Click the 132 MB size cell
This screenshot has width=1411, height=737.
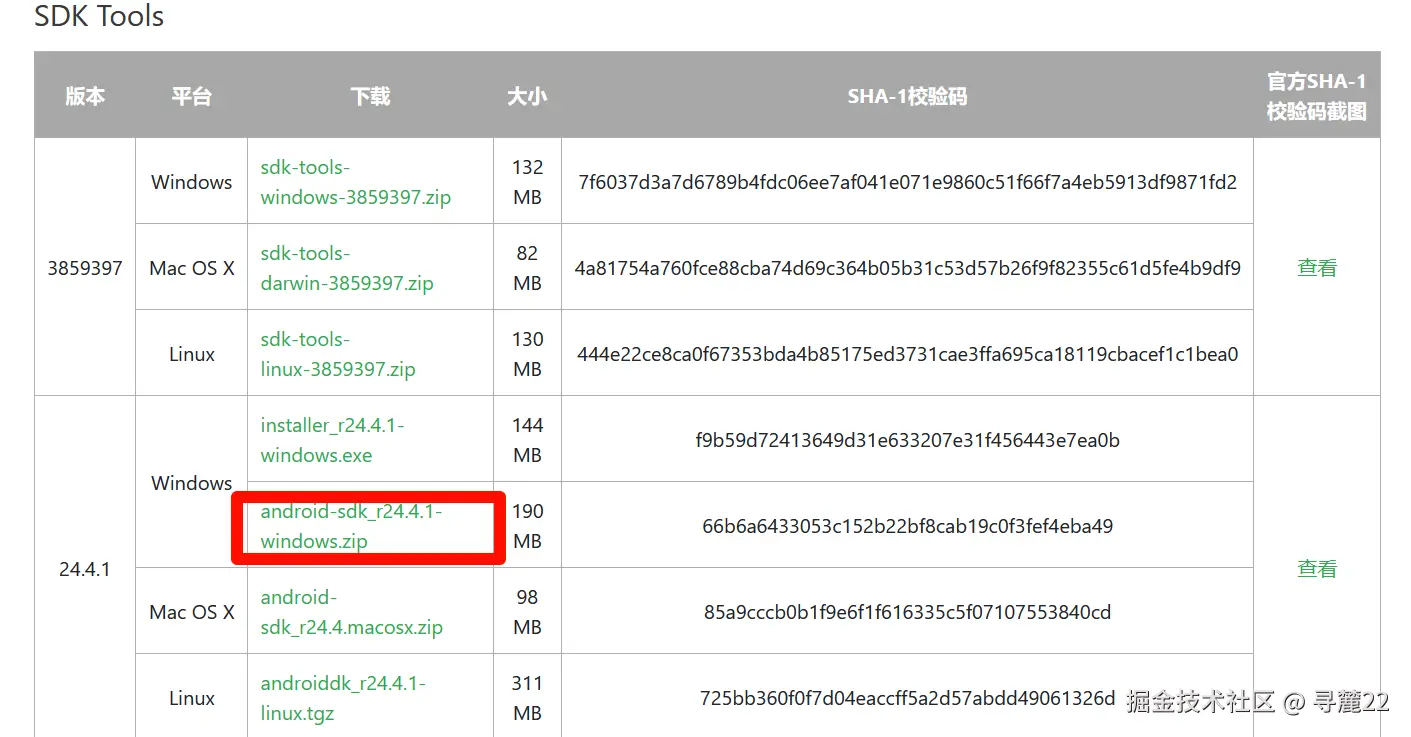click(527, 182)
